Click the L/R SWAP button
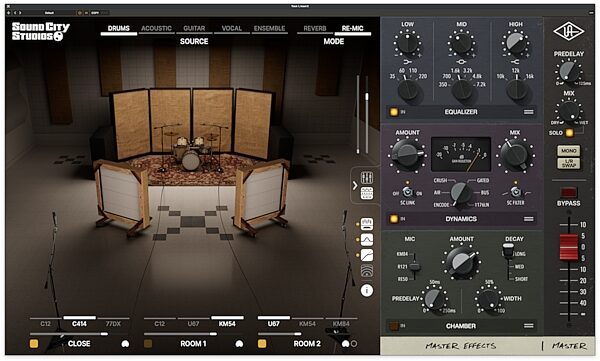The height and width of the screenshot is (361, 600). pos(569,163)
